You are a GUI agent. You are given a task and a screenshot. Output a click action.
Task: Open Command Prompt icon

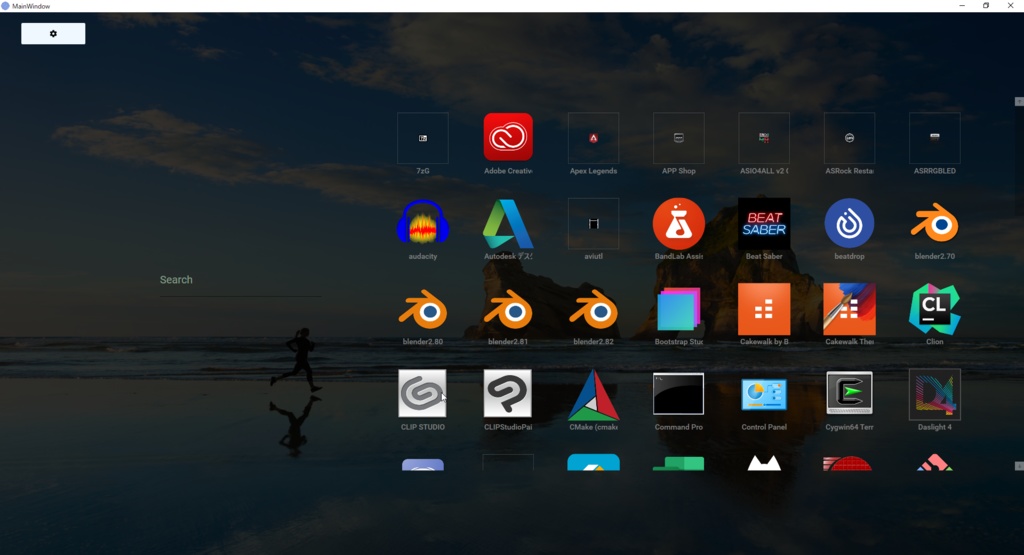click(679, 394)
